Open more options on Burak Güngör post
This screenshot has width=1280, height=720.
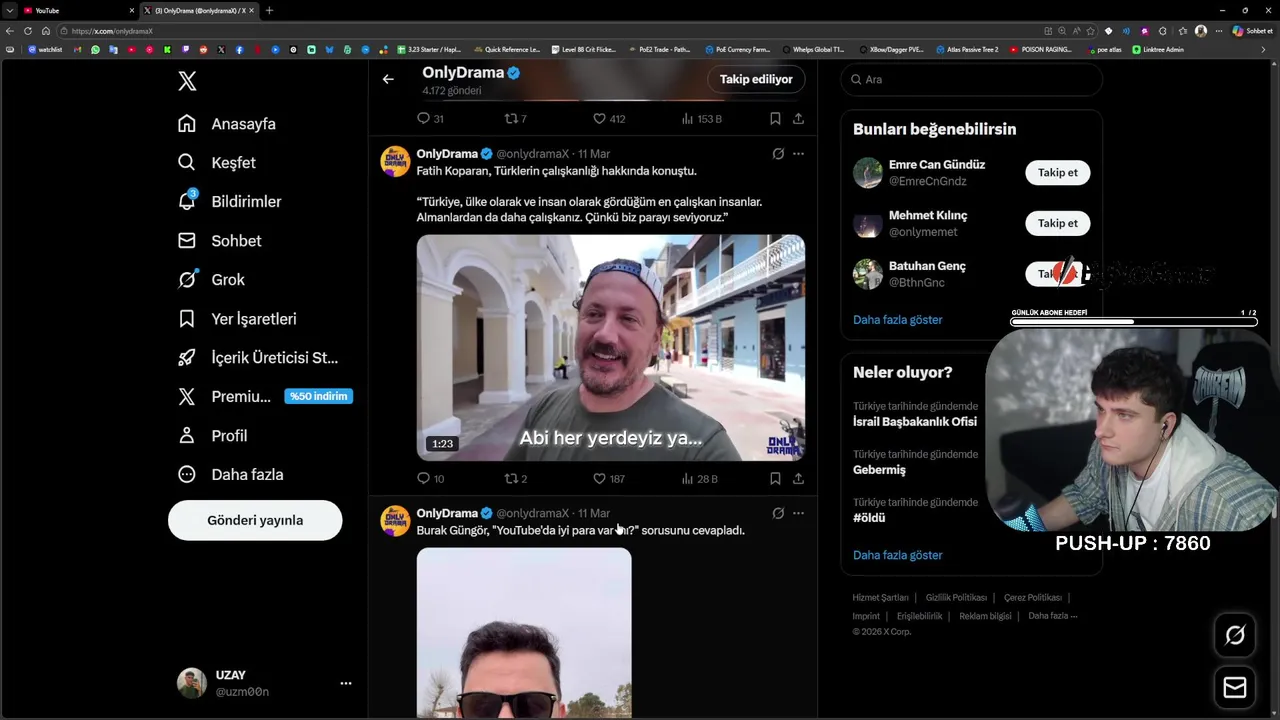point(798,513)
